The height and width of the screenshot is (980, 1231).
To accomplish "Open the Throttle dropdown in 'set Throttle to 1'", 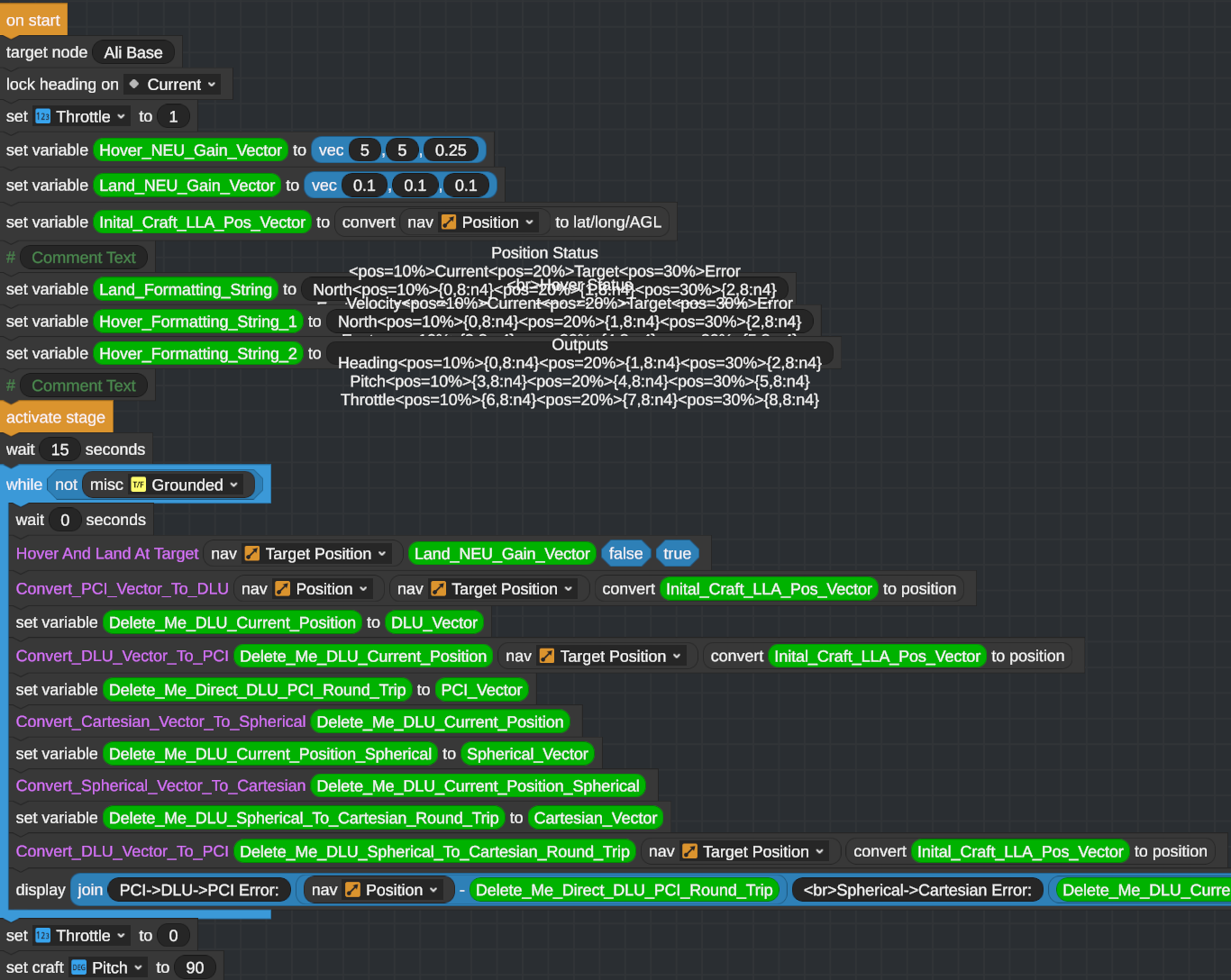I will click(81, 116).
